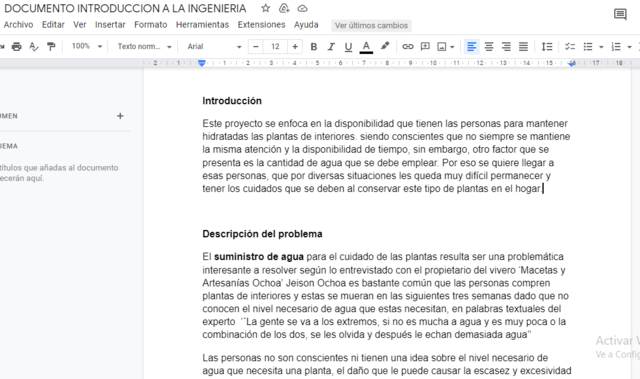Toggle italic formatting

tap(331, 47)
